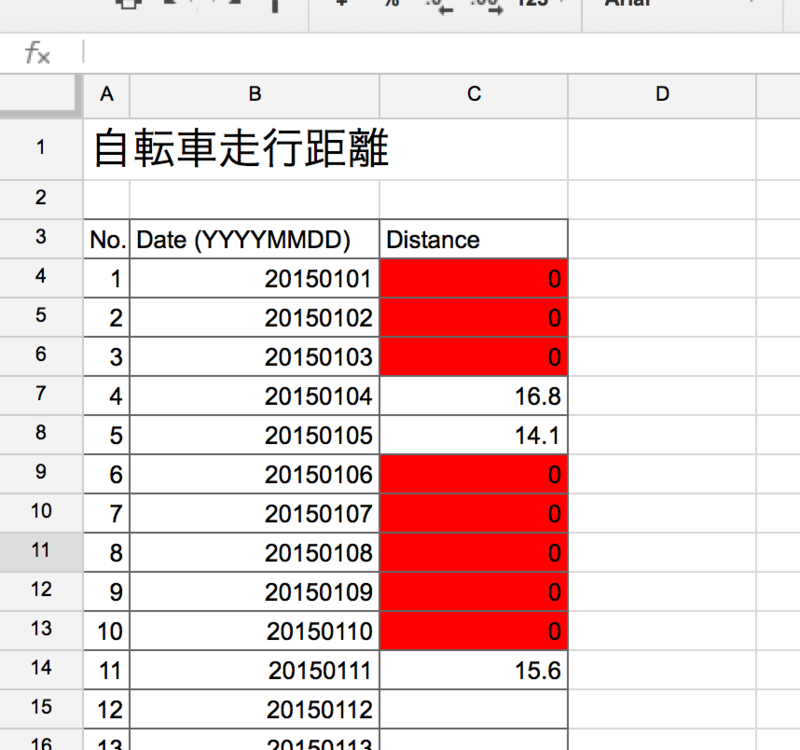Click the 'No.' header cell
The width and height of the screenshot is (800, 750).
click(x=107, y=239)
